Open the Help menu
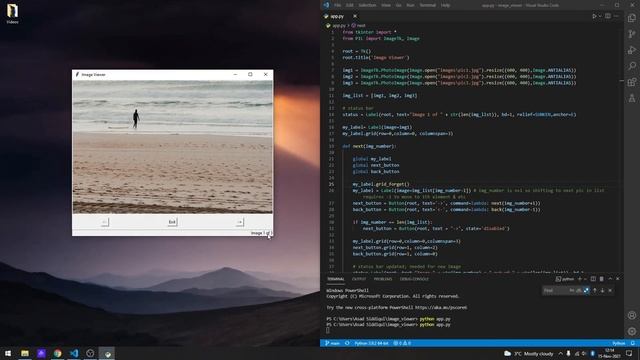Viewport: 640px width, 360px height. tap(445, 5)
